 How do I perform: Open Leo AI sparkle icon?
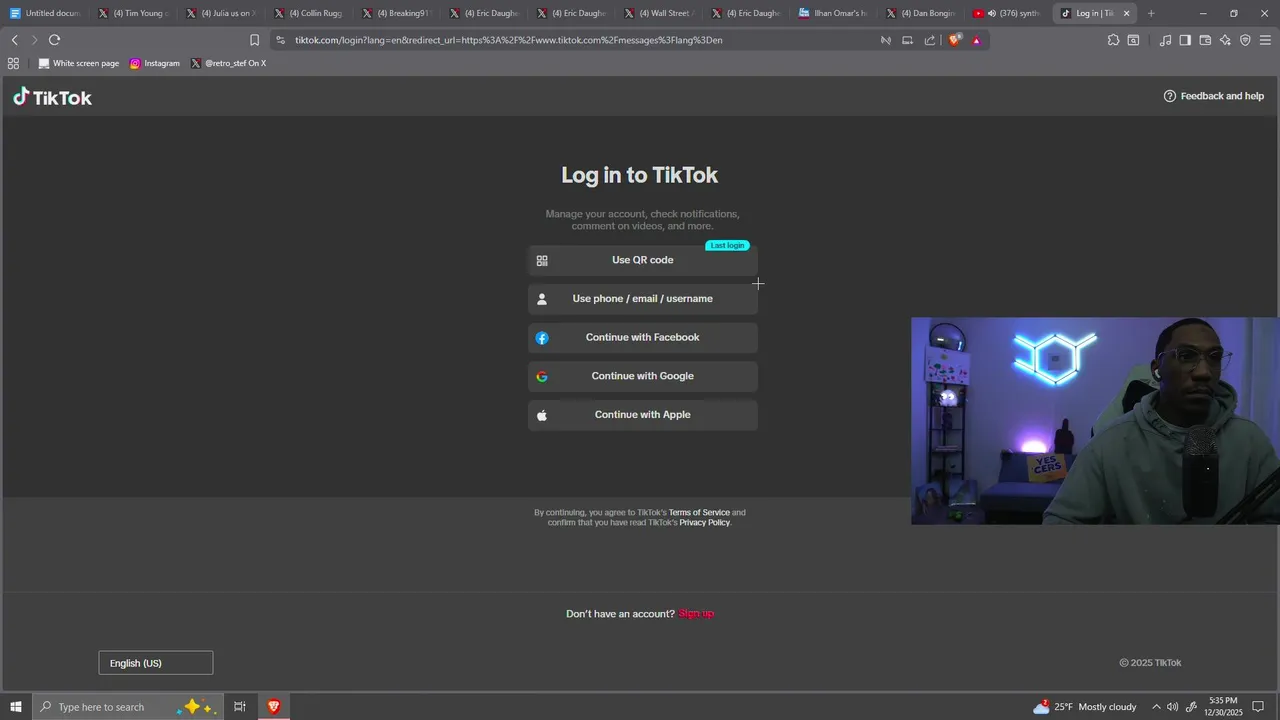tap(1225, 40)
